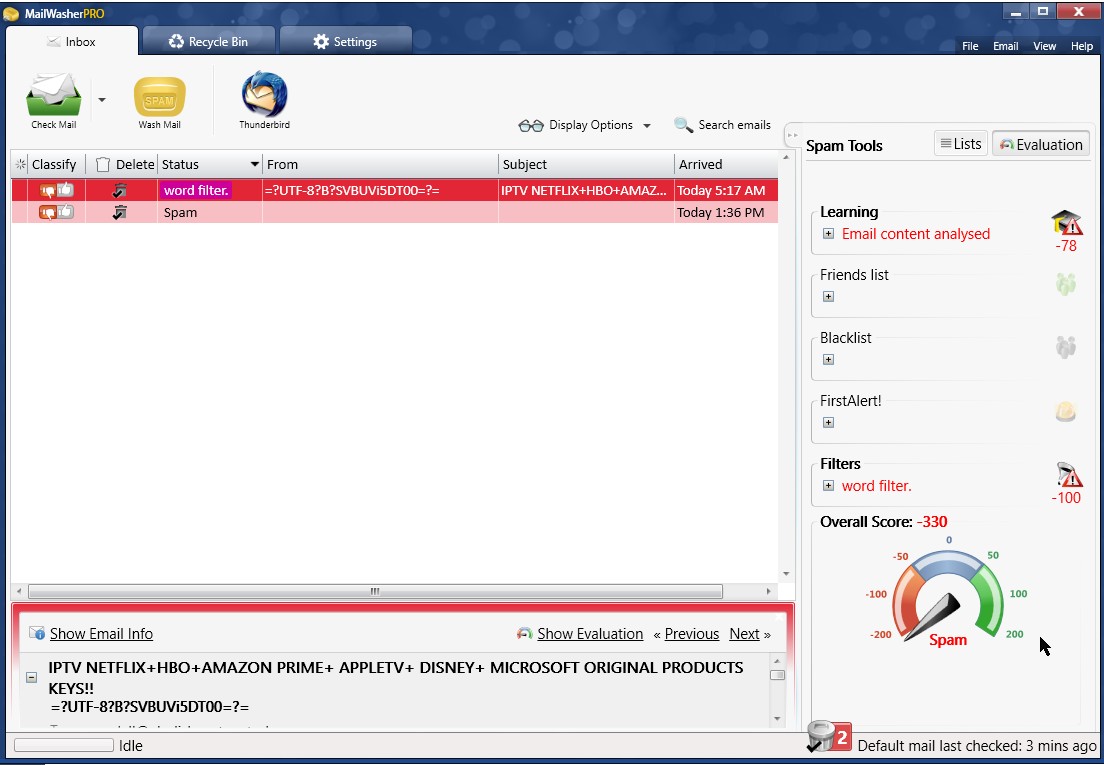1104x765 pixels.
Task: Switch to the Recycle Bin tab
Action: (208, 42)
